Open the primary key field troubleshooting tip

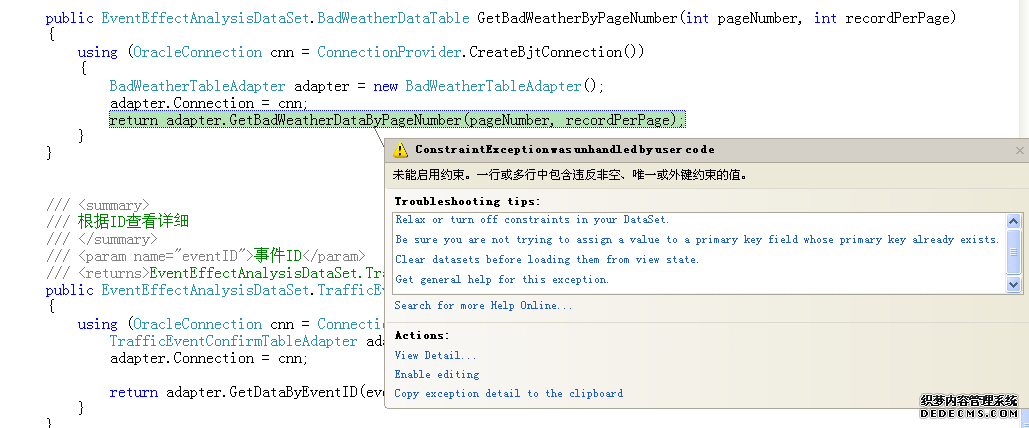point(697,240)
